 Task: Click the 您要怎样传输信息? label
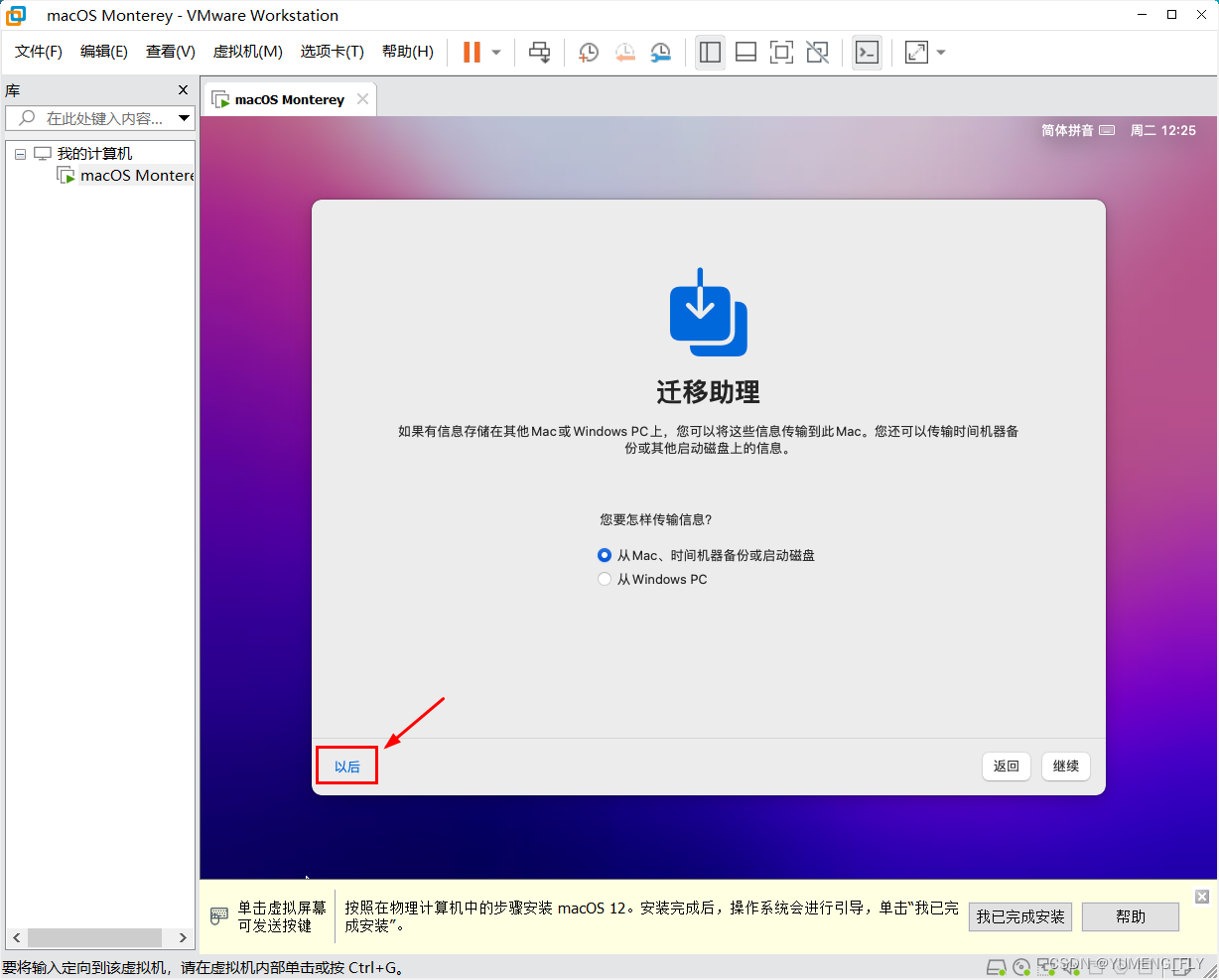coord(656,519)
